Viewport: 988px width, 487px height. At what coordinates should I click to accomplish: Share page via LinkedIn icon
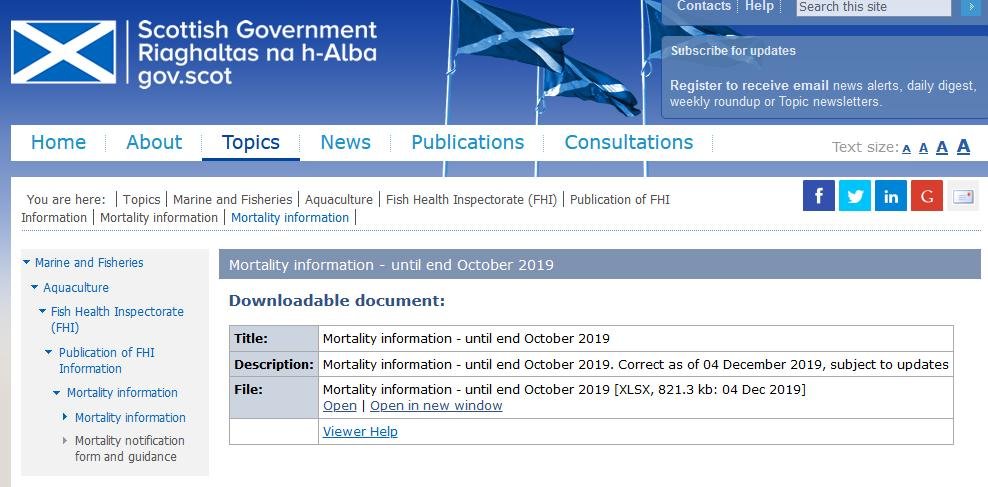(890, 196)
